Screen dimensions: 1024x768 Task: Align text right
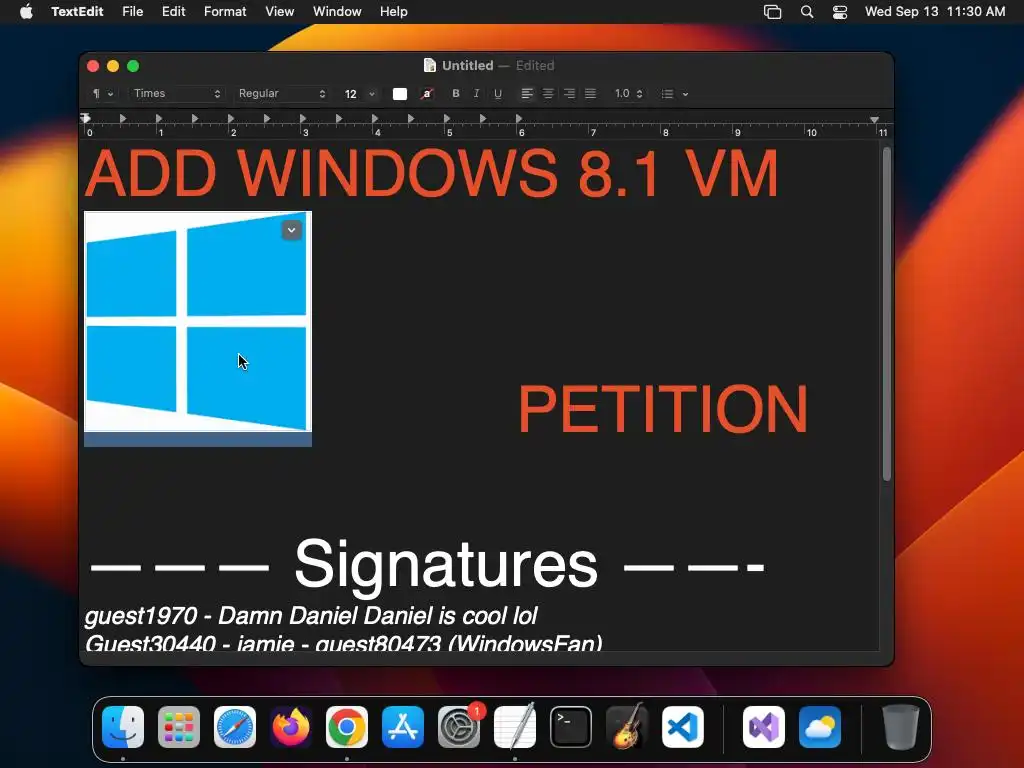[x=569, y=94]
